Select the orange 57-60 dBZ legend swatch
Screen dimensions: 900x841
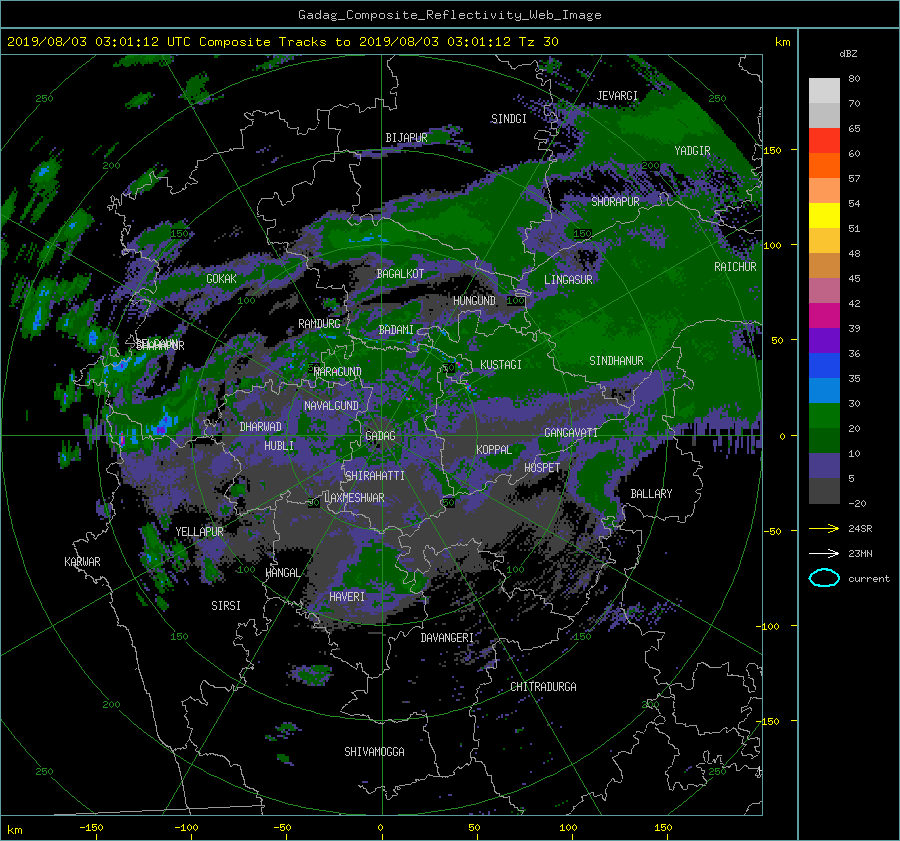click(824, 166)
